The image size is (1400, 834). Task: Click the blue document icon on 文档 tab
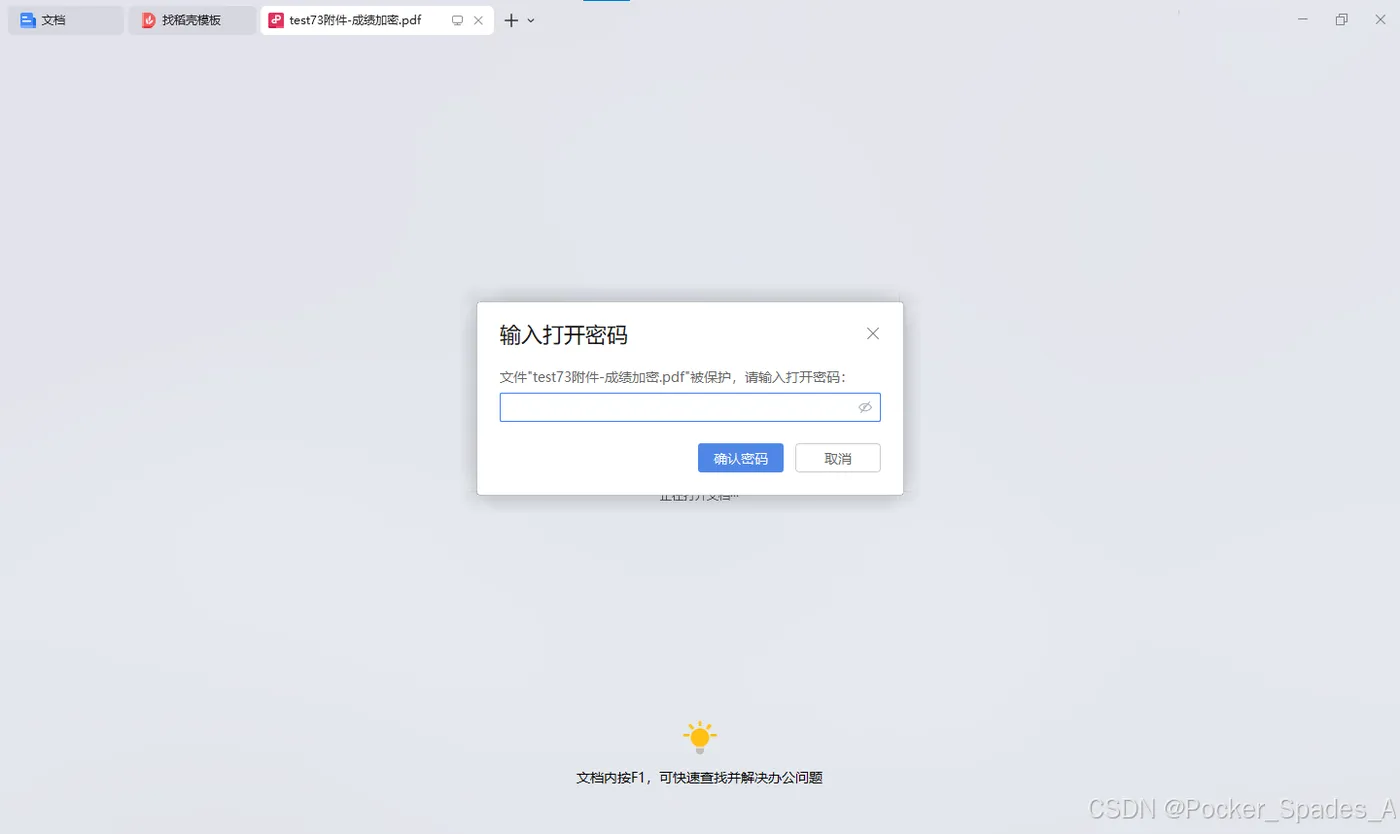28,20
